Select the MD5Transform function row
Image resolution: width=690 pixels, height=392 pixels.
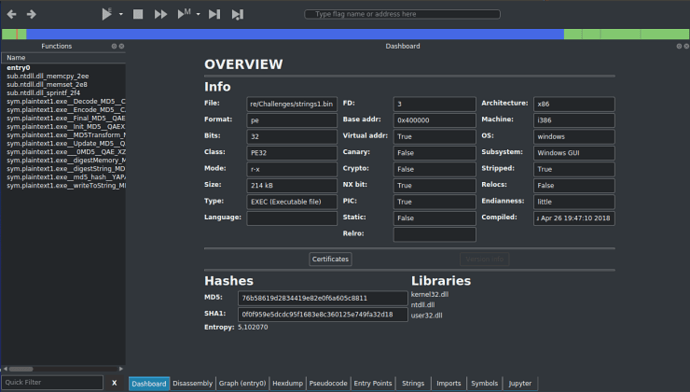tap(64, 135)
